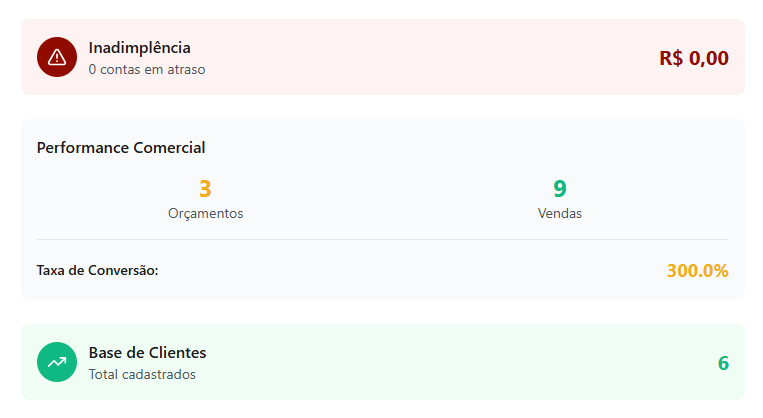Image resolution: width=763 pixels, height=418 pixels.
Task: Click the "0 contas em atraso" subtitle
Action: [x=146, y=69]
